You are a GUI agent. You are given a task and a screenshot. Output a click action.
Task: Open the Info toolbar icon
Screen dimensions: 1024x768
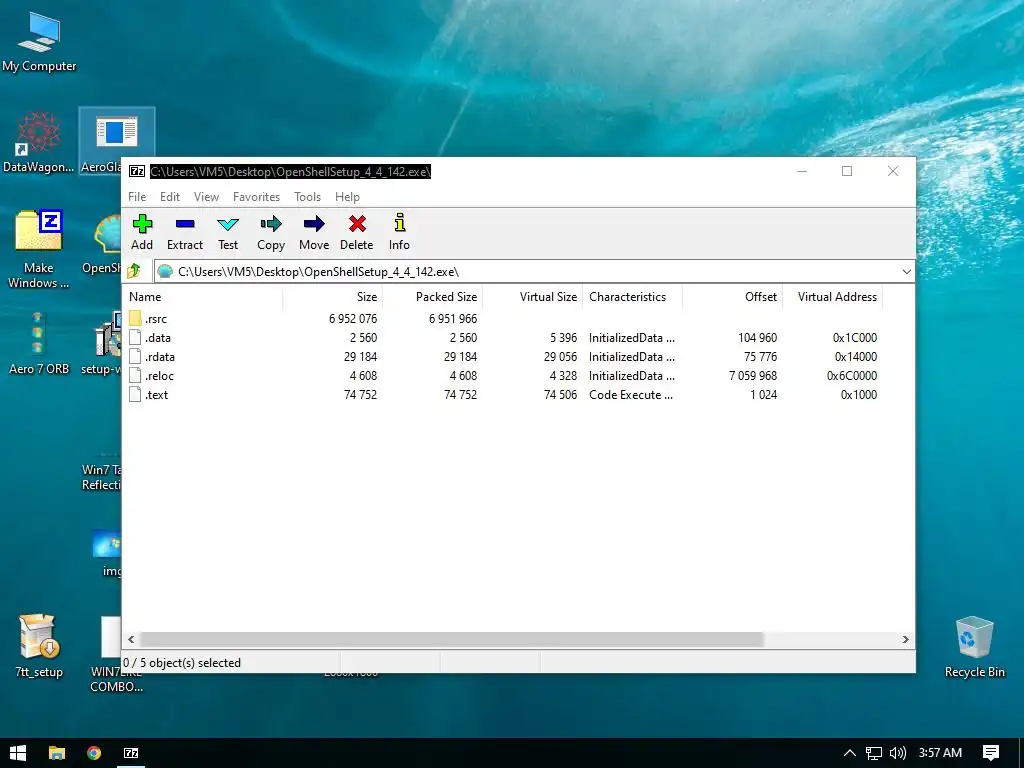point(400,223)
